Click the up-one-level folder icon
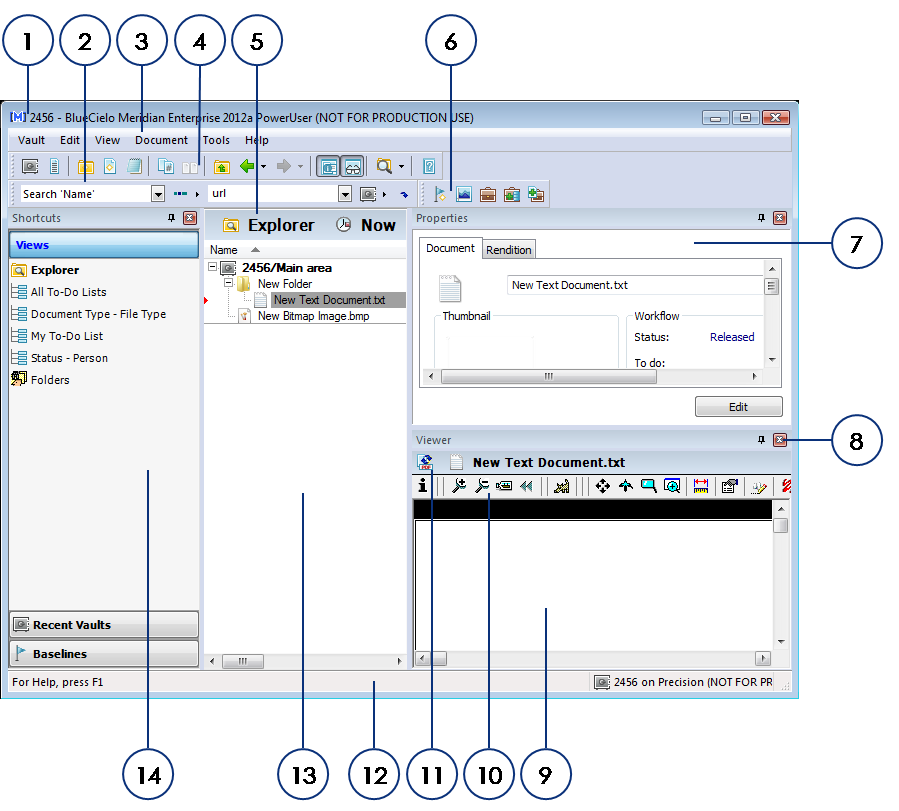899x811 pixels. coord(222,167)
